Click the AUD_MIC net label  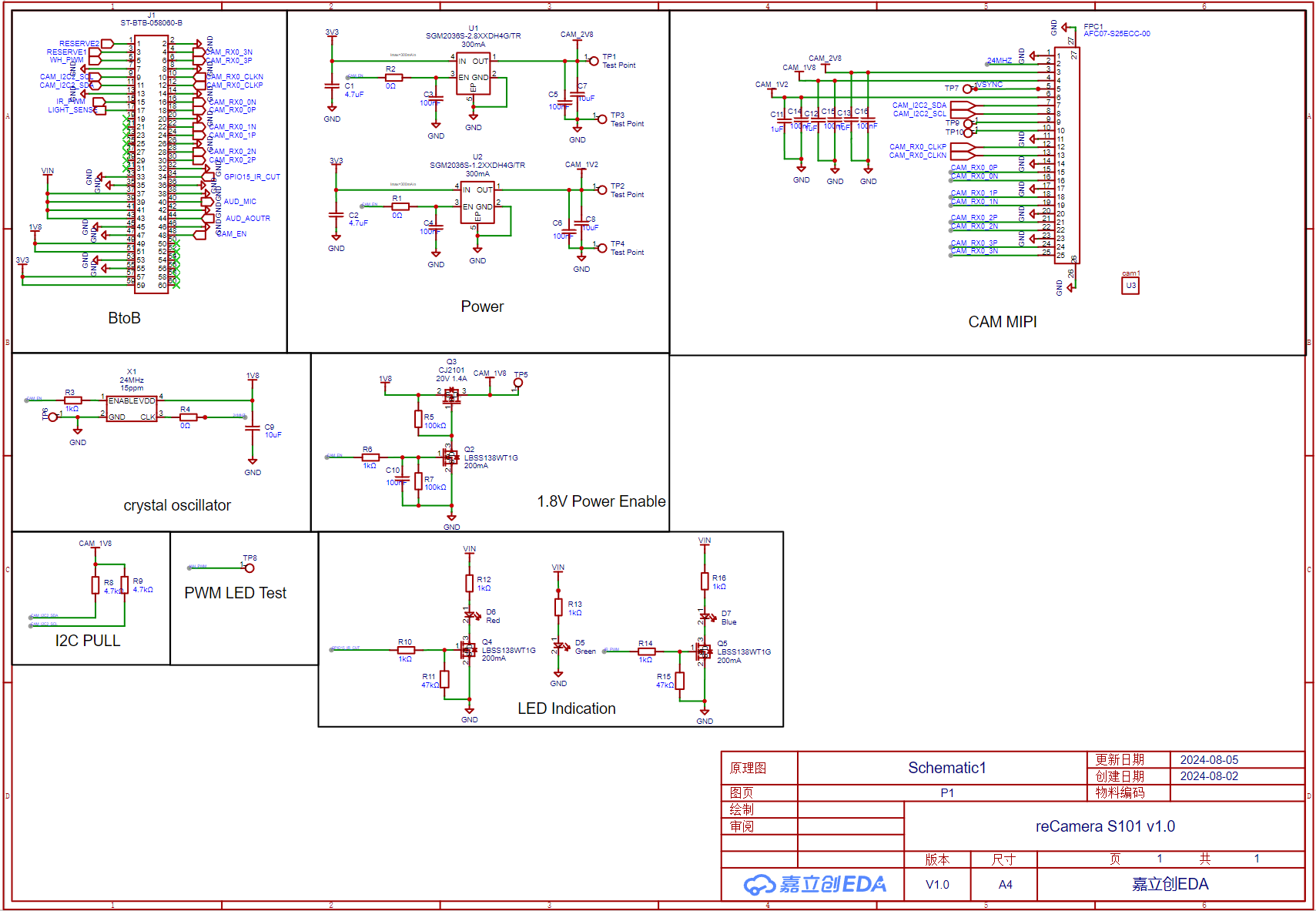(x=239, y=202)
